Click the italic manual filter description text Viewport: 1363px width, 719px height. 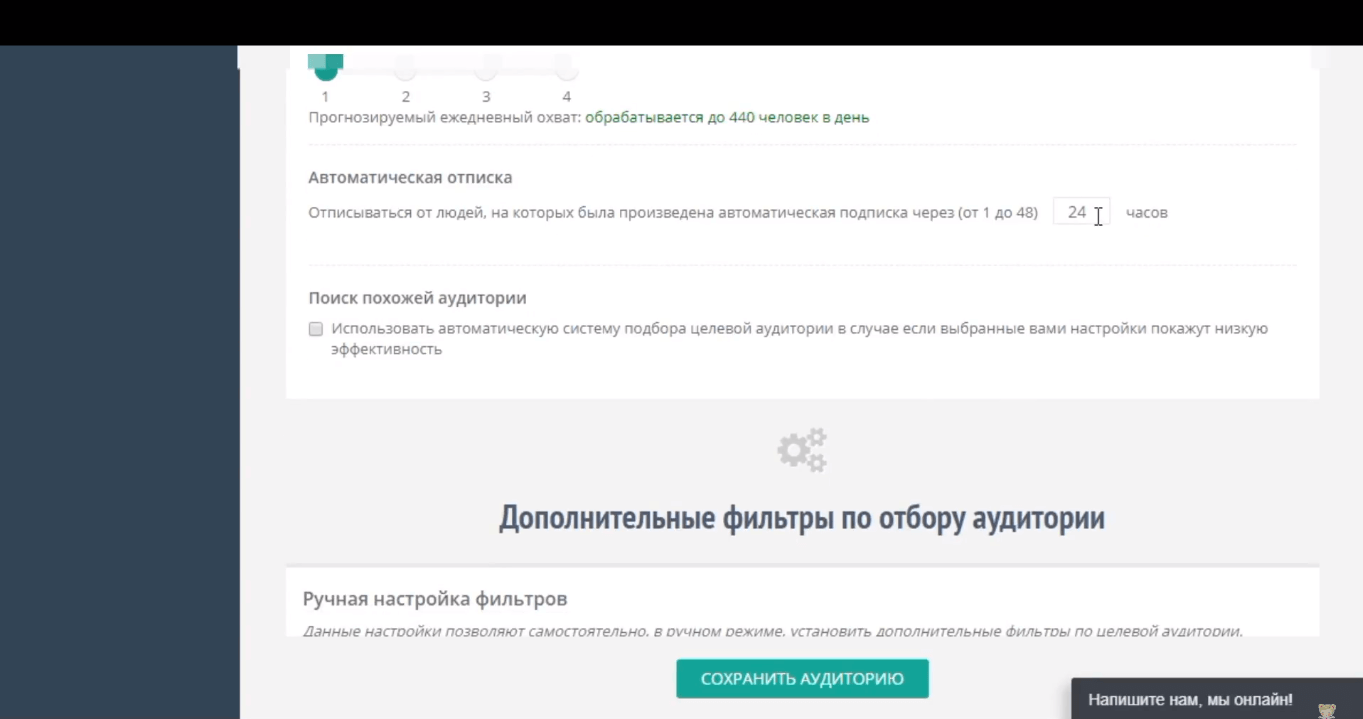click(772, 631)
